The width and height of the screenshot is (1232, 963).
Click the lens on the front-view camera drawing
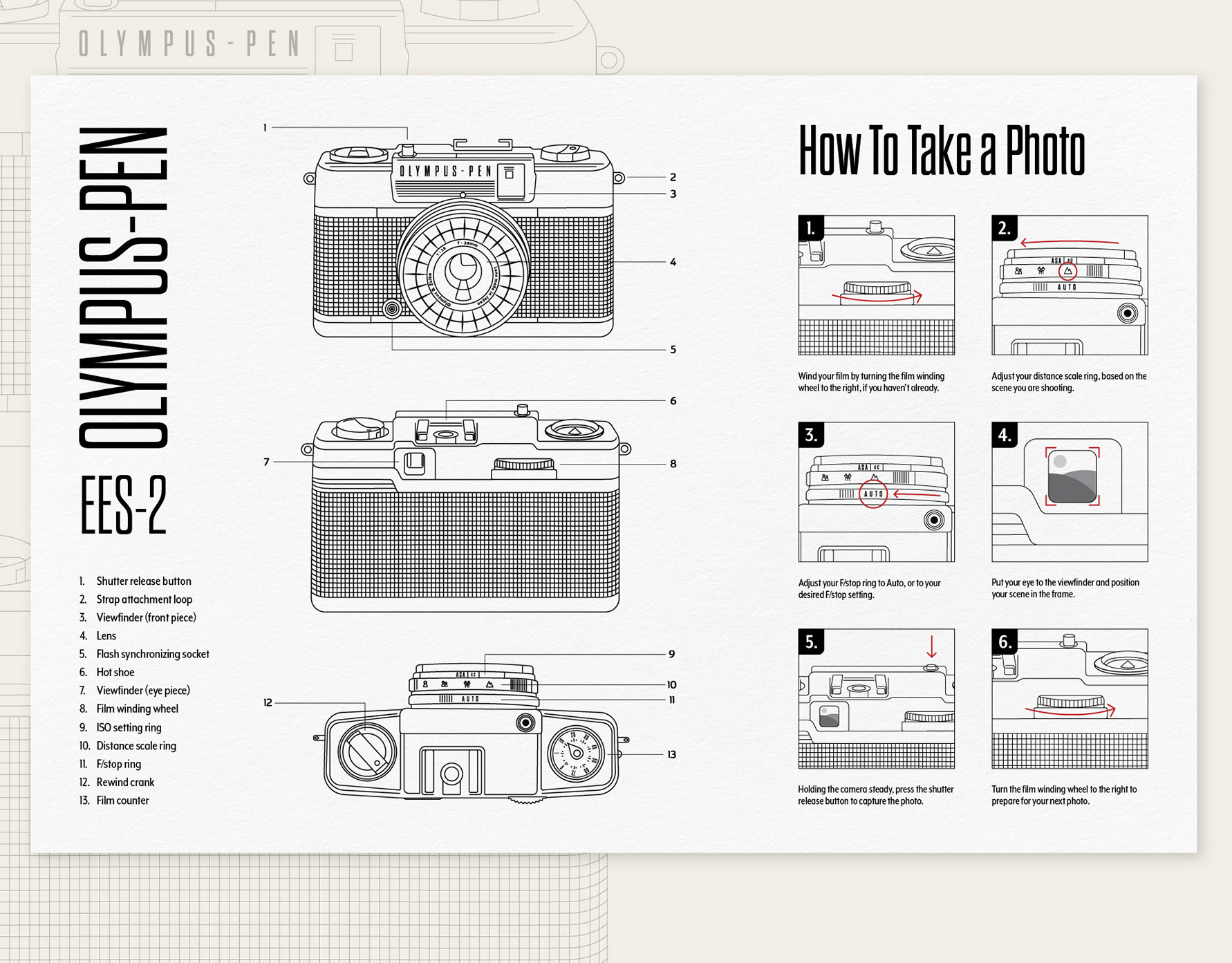463,270
